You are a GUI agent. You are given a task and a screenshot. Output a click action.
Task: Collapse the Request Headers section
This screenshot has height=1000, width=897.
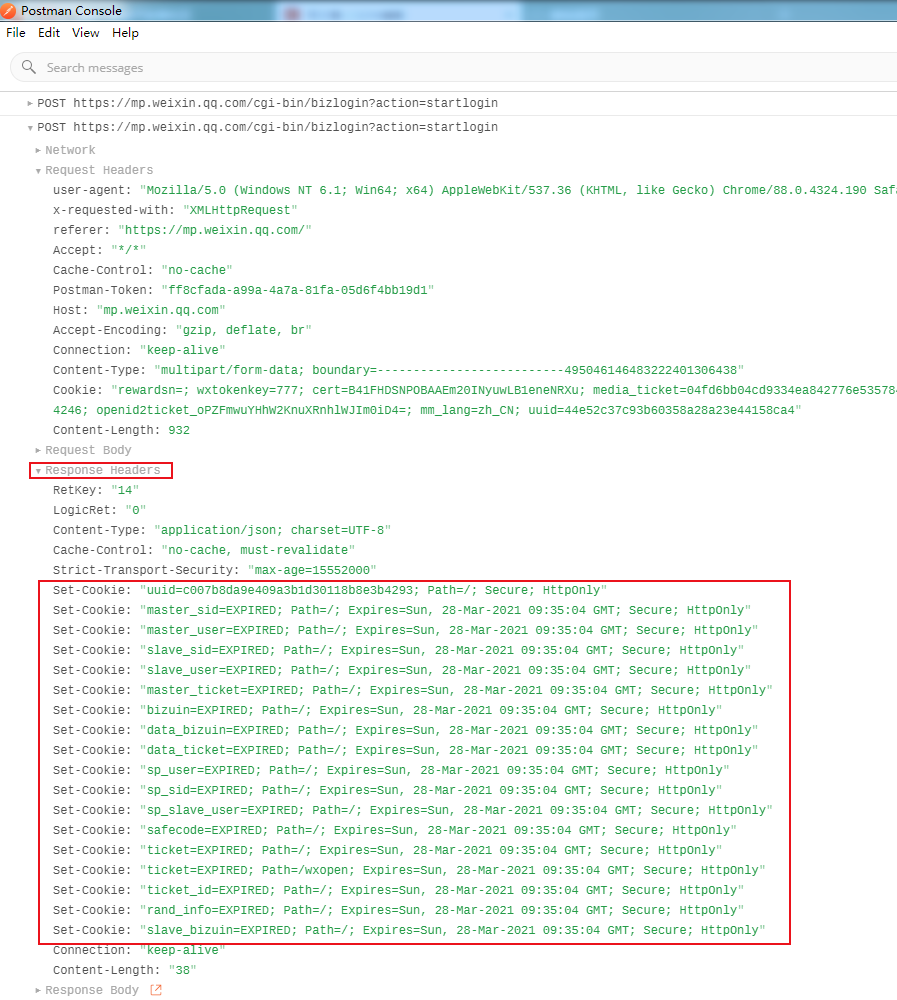tap(38, 171)
